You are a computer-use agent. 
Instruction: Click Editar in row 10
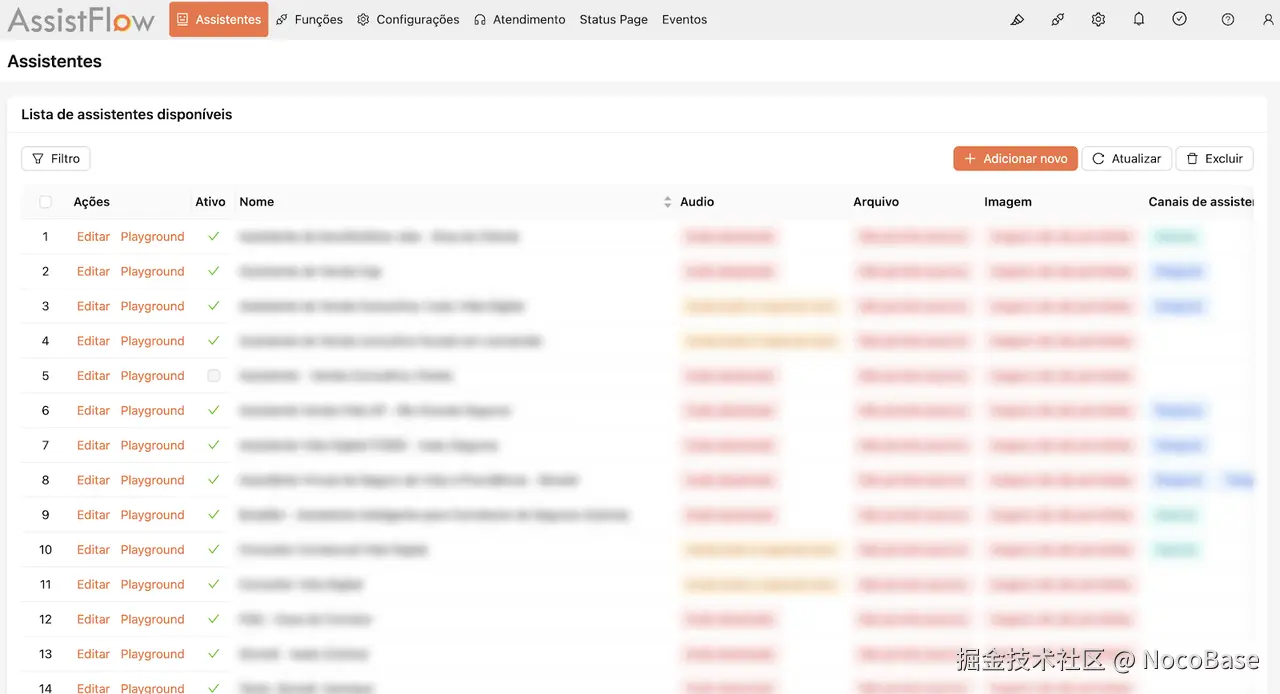pos(93,550)
